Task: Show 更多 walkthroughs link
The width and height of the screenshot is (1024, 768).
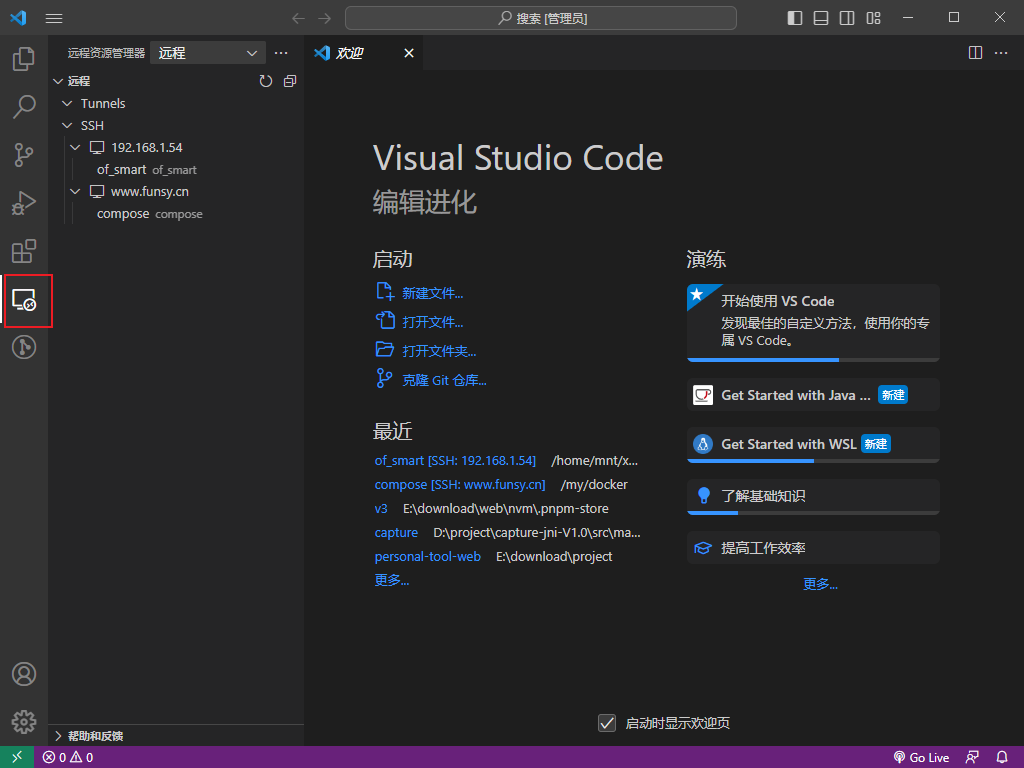Action: point(820,584)
